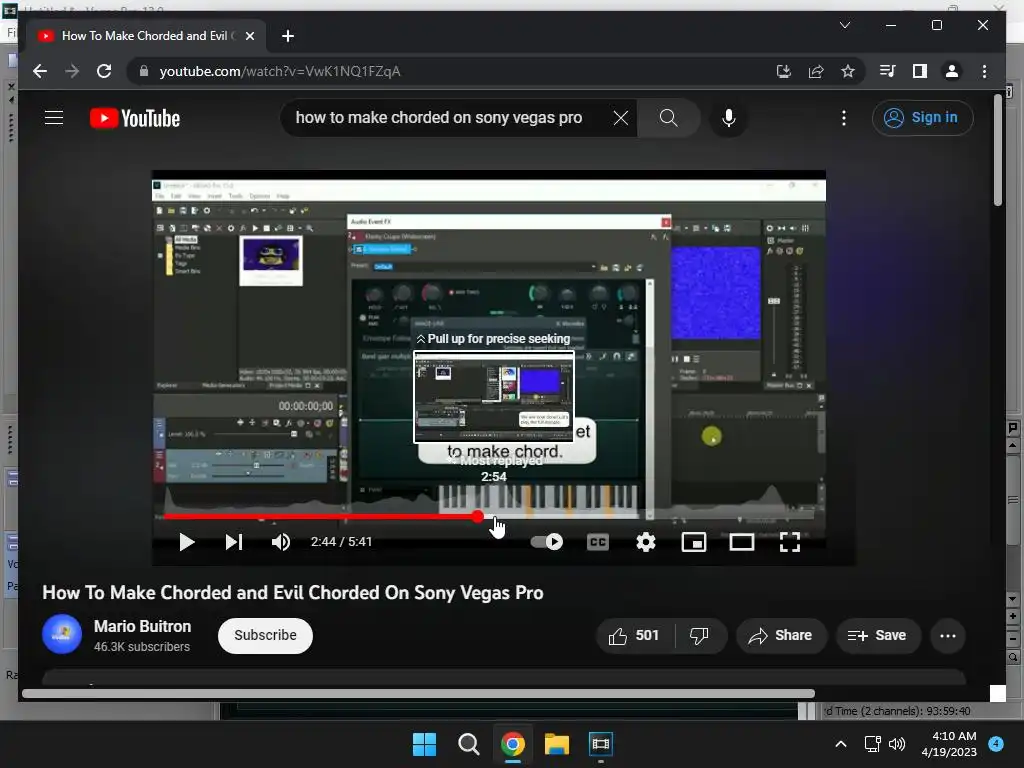
Task: Bookmark this page with star
Action: tap(848, 71)
